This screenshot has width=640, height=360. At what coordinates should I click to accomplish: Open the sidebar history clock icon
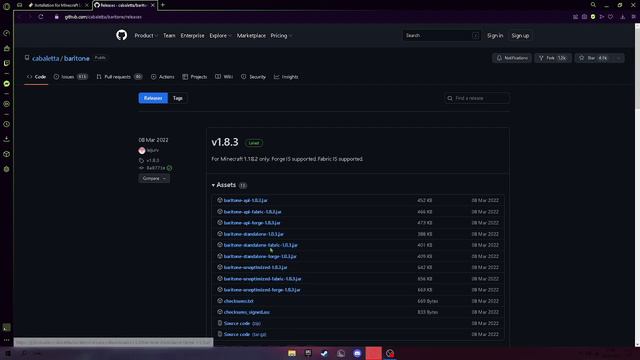click(7, 124)
